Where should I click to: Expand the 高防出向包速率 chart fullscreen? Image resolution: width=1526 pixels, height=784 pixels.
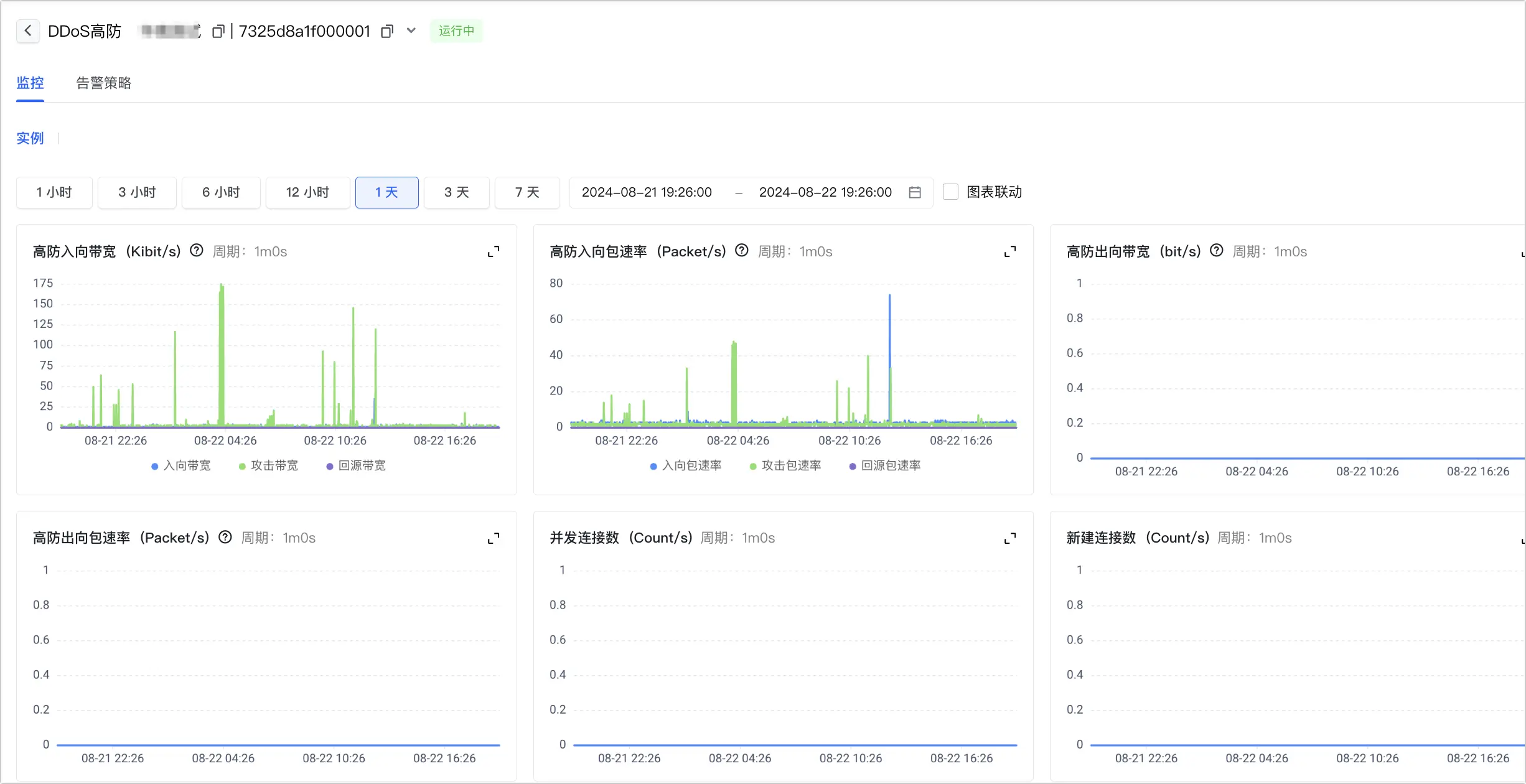click(x=494, y=538)
